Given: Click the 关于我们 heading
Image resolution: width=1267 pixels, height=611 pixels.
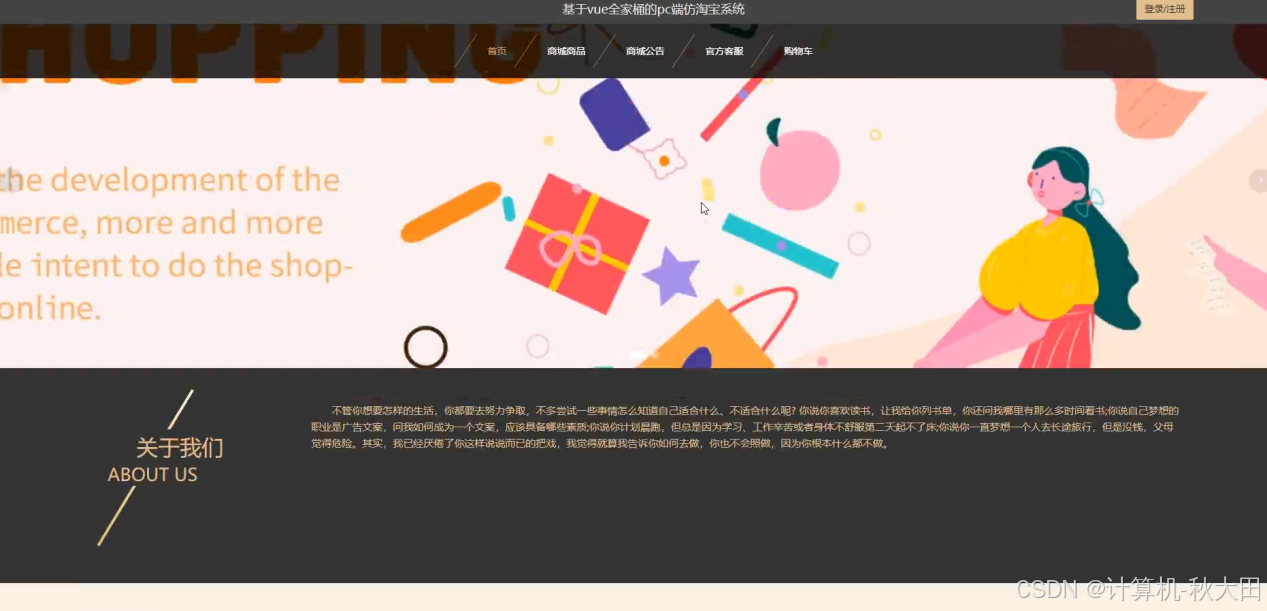Looking at the screenshot, I should click(180, 448).
